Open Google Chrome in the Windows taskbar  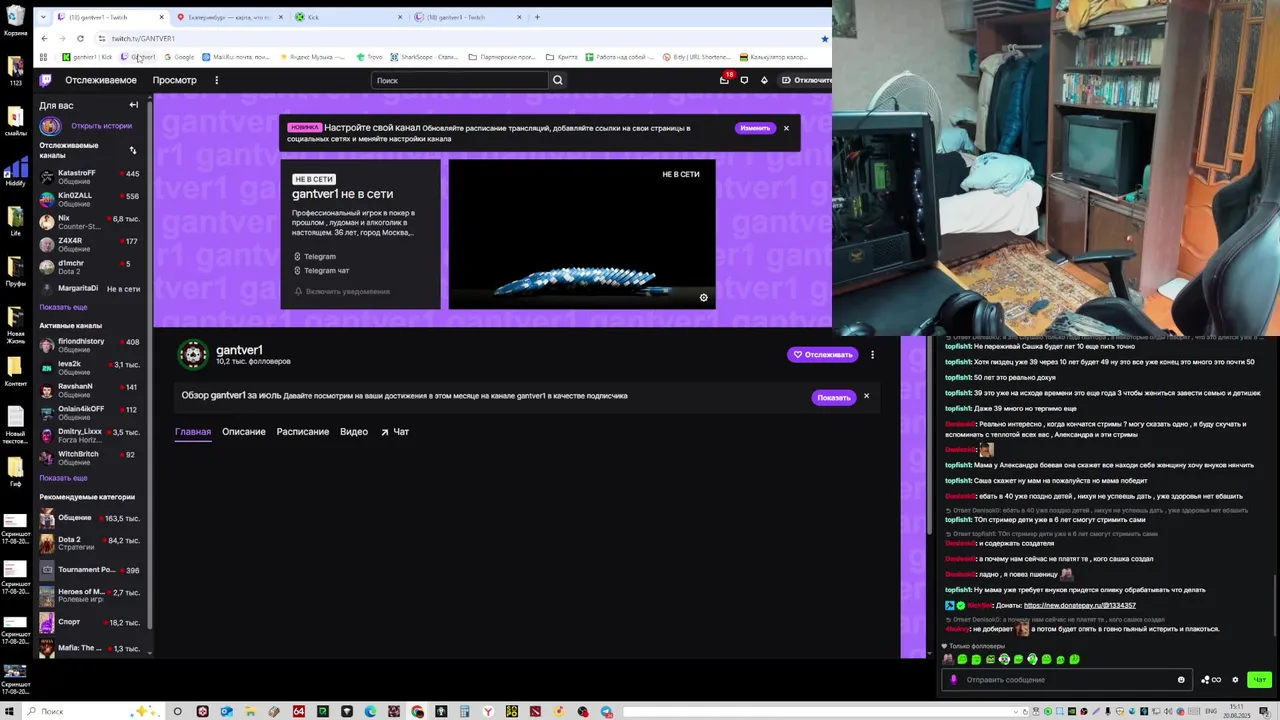tap(417, 711)
